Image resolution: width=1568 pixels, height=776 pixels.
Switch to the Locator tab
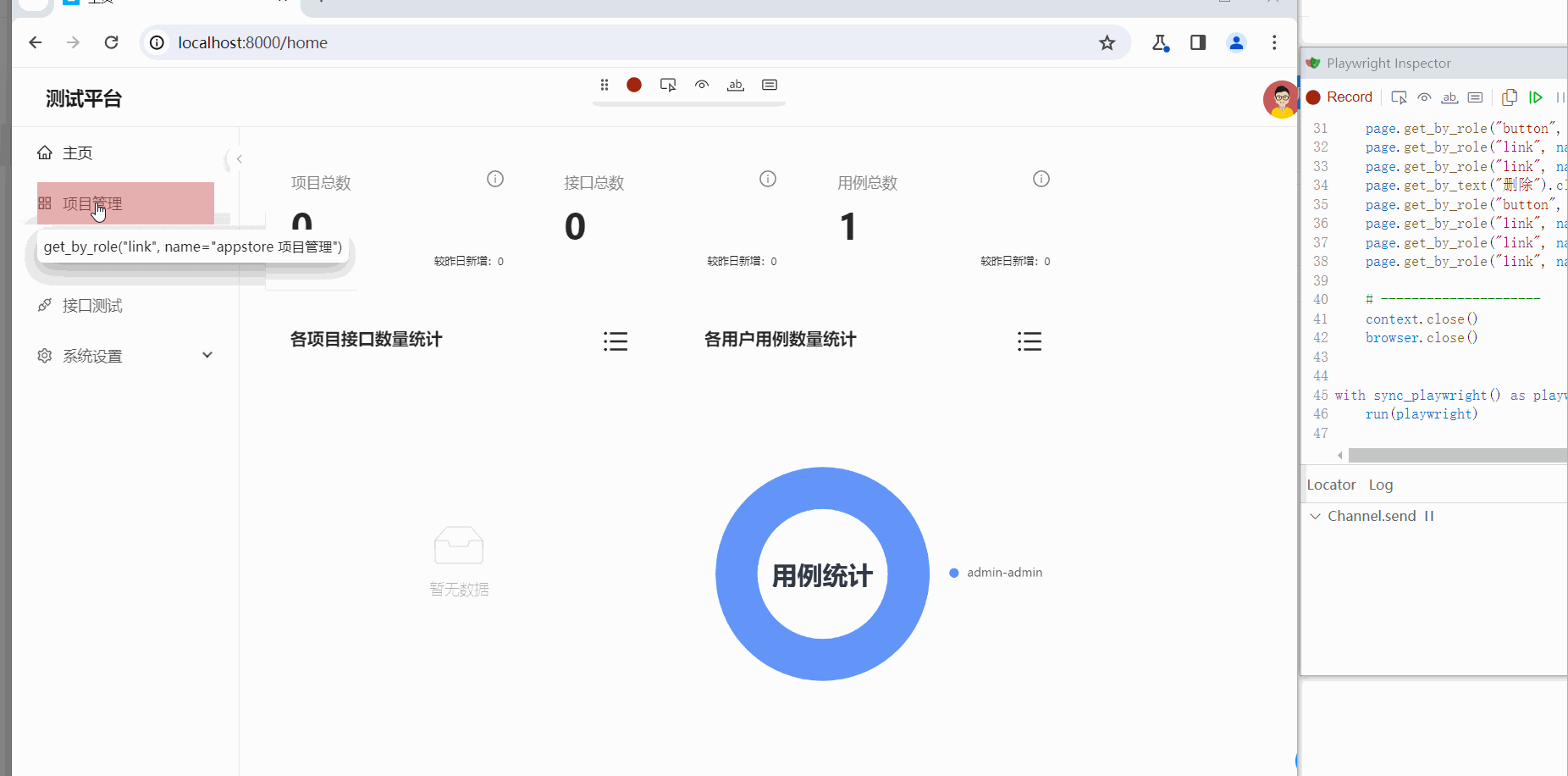[1331, 485]
